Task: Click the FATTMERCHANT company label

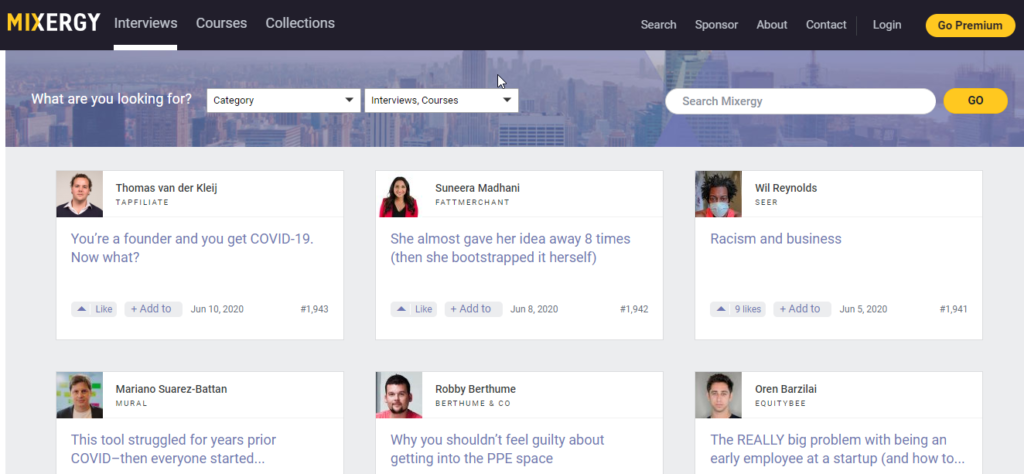Action: point(472,202)
